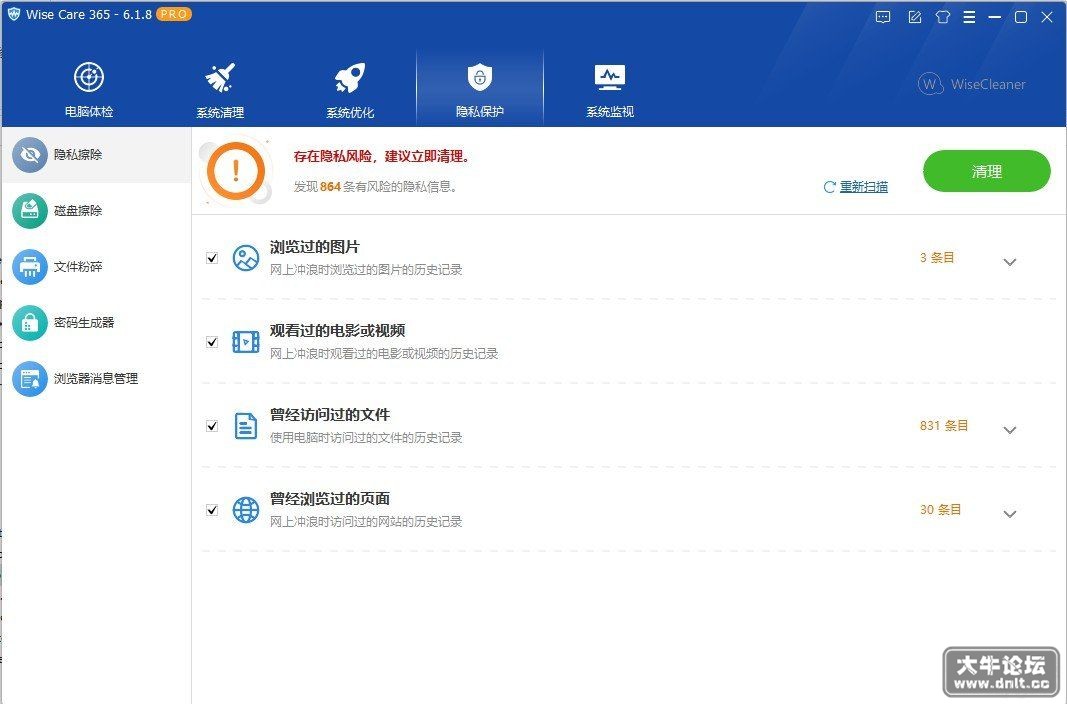Click the 浏览过的图片 picture icon
Image resolution: width=1067 pixels, height=704 pixels.
[246, 258]
